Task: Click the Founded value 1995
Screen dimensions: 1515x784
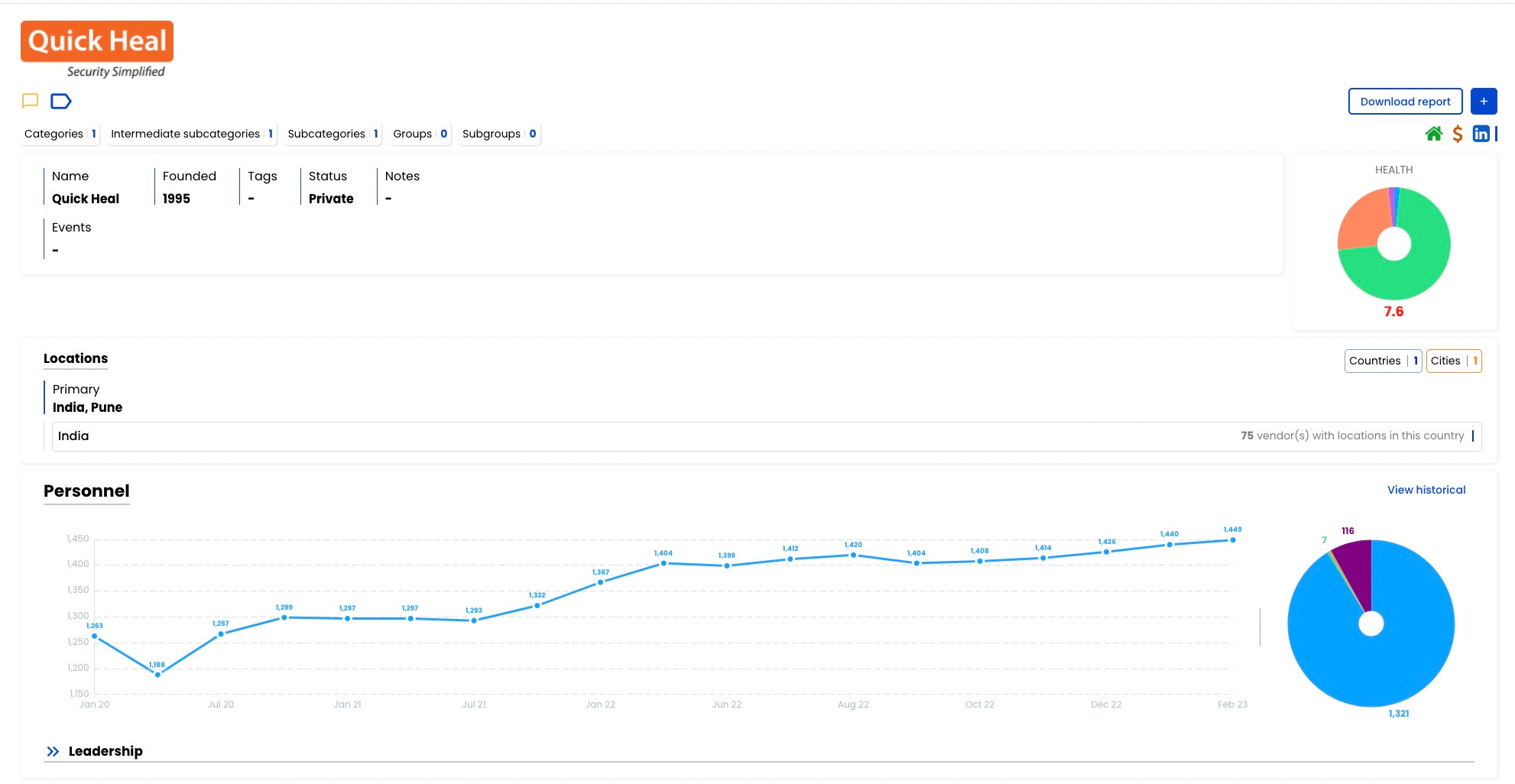Action: pyautogui.click(x=177, y=199)
